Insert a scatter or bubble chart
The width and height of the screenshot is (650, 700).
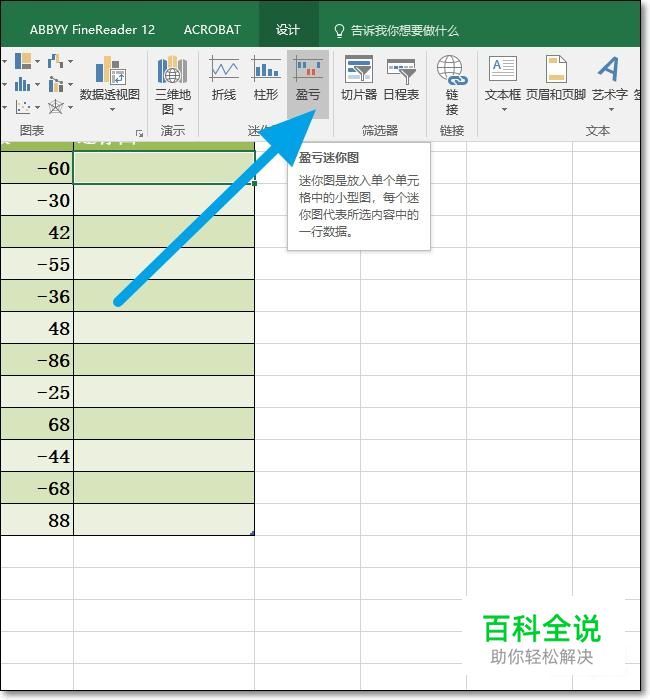[x=23, y=107]
